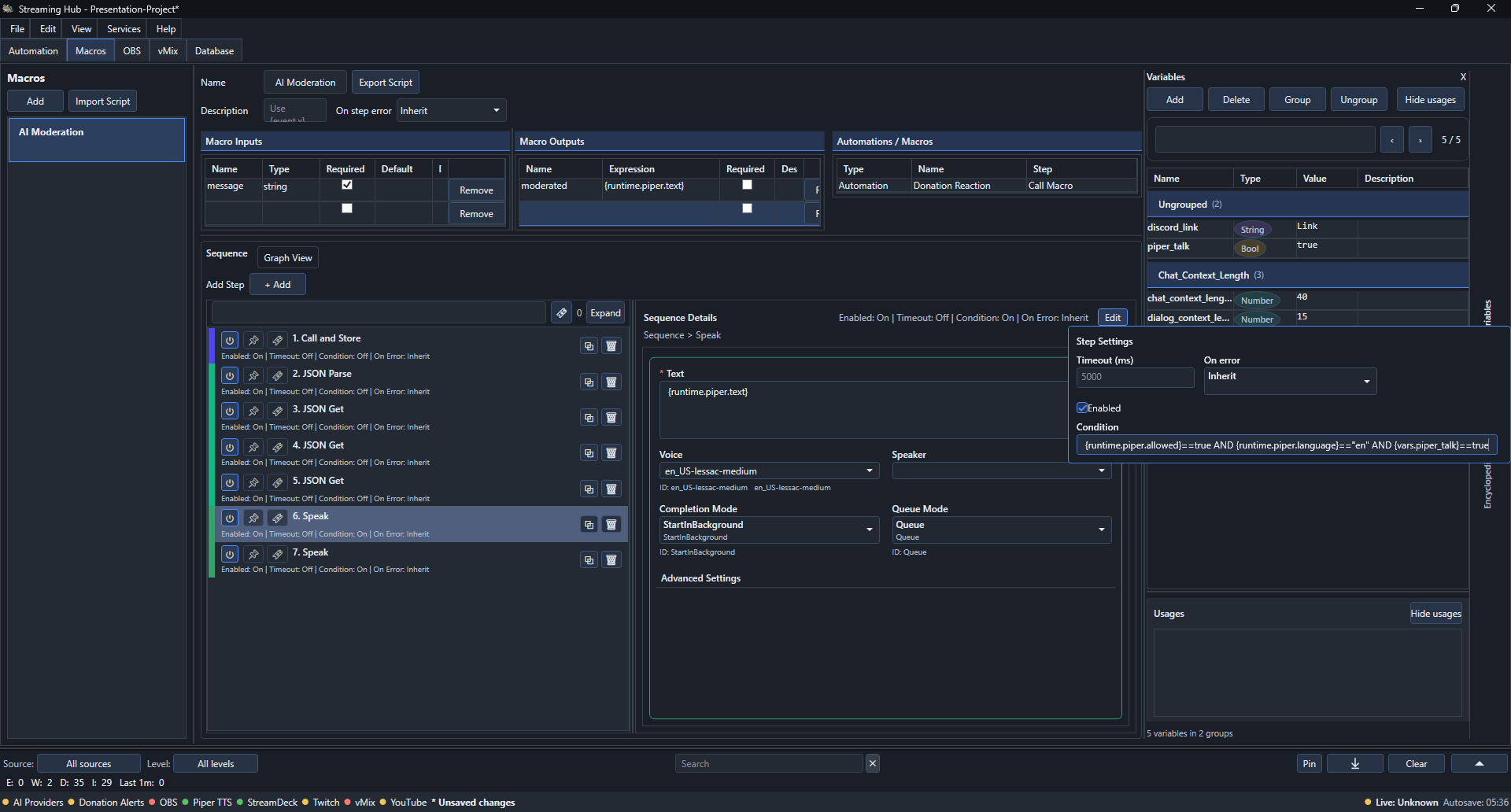Viewport: 1511px width, 812px height.
Task: Open the File menu
Action: pyautogui.click(x=17, y=29)
